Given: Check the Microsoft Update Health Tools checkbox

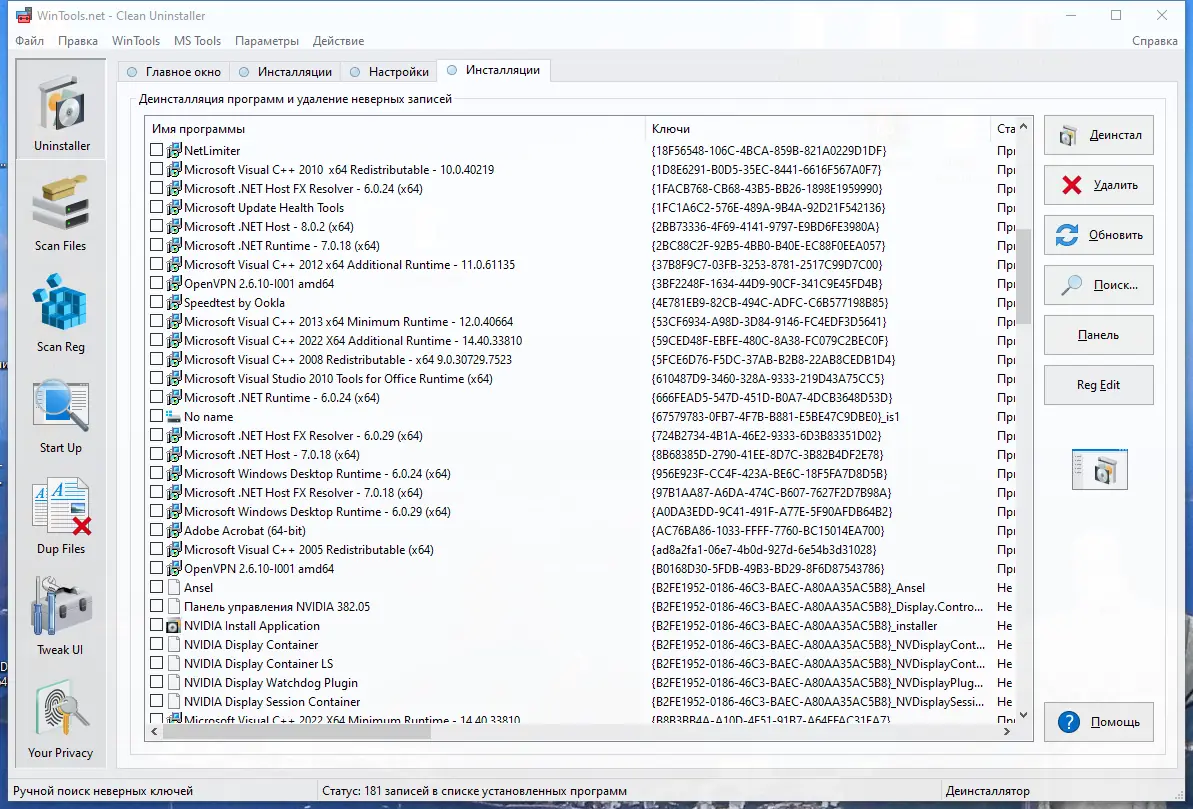Looking at the screenshot, I should click(x=157, y=207).
